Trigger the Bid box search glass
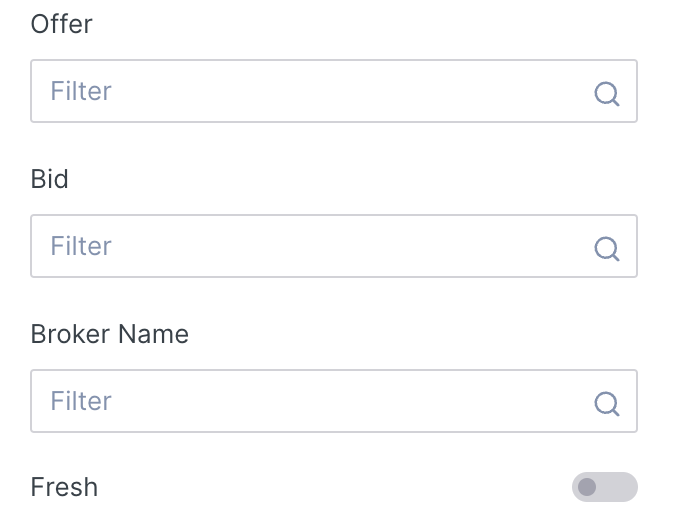 click(607, 248)
